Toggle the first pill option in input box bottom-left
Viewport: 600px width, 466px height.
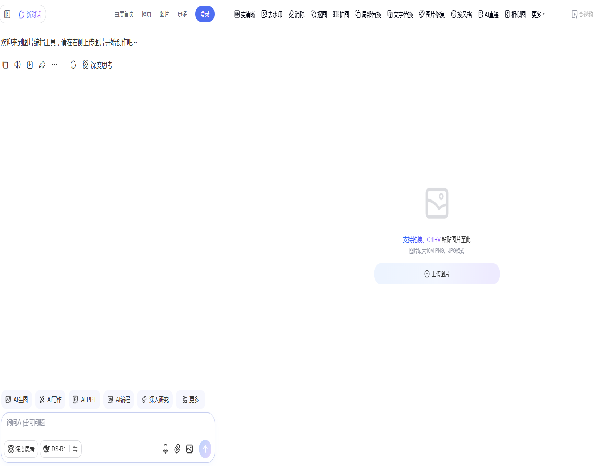coord(22,449)
